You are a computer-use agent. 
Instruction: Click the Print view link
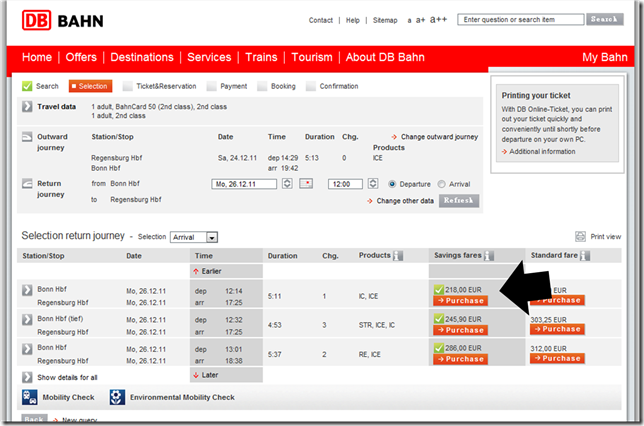click(606, 237)
